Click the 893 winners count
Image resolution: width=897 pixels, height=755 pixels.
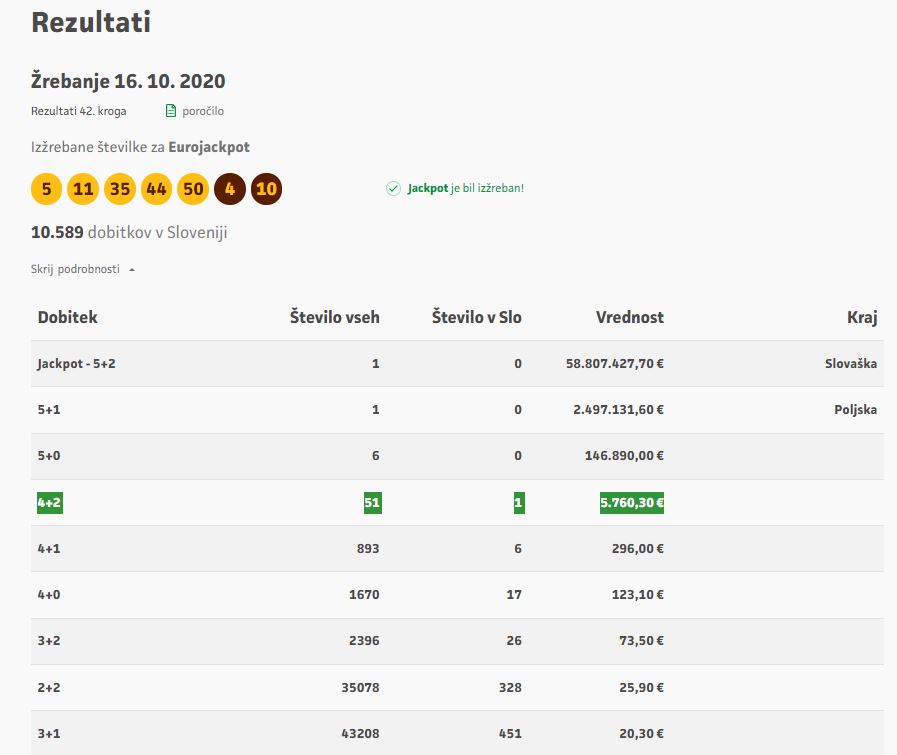[368, 549]
